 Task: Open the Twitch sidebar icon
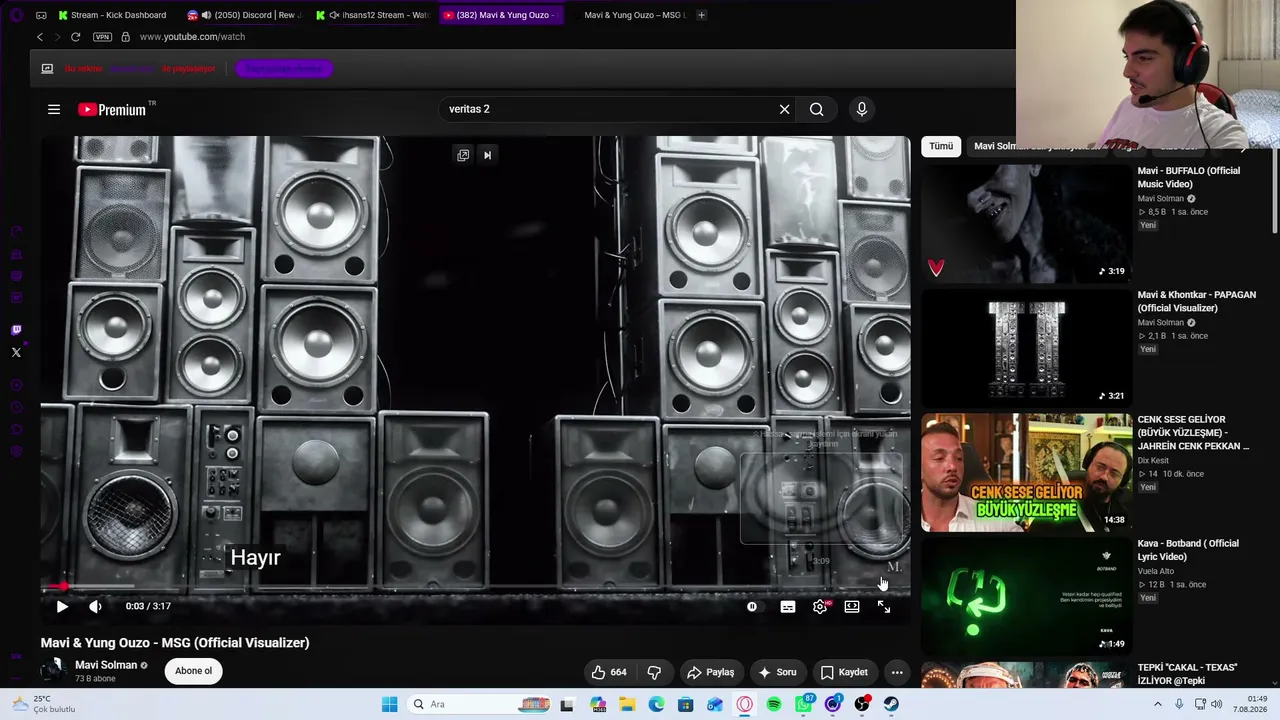(16, 330)
